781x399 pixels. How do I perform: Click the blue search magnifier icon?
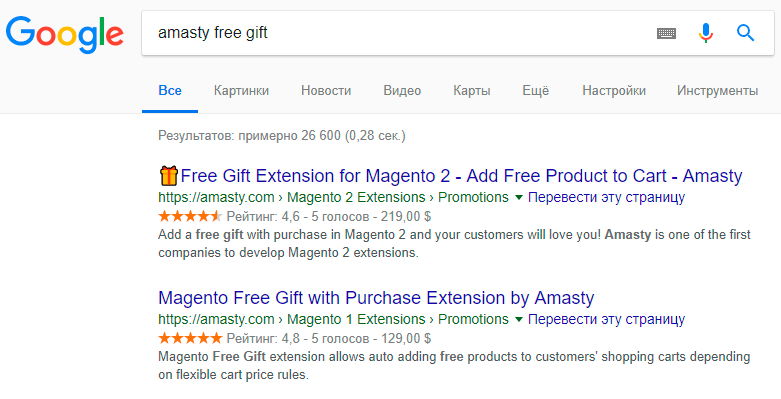(745, 33)
